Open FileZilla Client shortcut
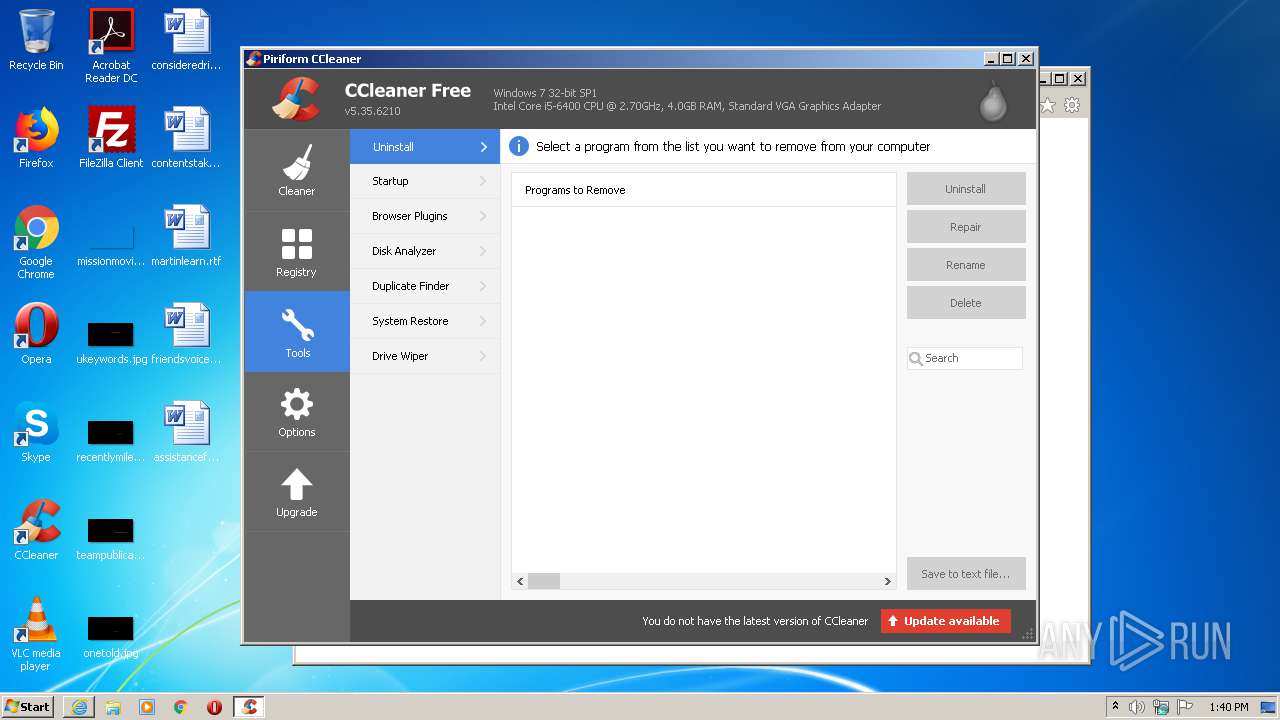The image size is (1280, 720). 111,138
